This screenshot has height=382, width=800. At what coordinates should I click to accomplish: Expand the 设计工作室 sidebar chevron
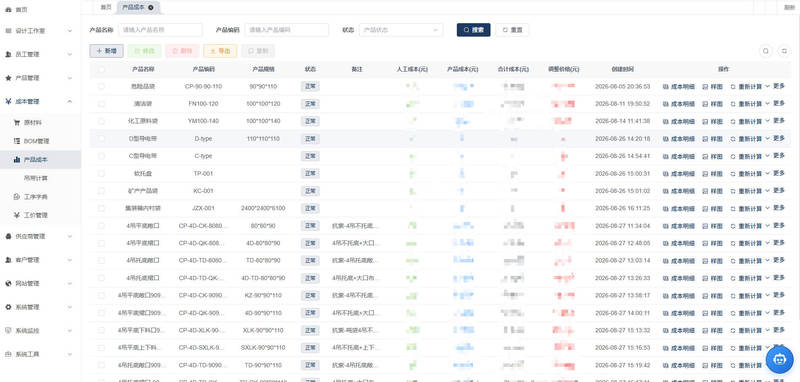[70, 31]
